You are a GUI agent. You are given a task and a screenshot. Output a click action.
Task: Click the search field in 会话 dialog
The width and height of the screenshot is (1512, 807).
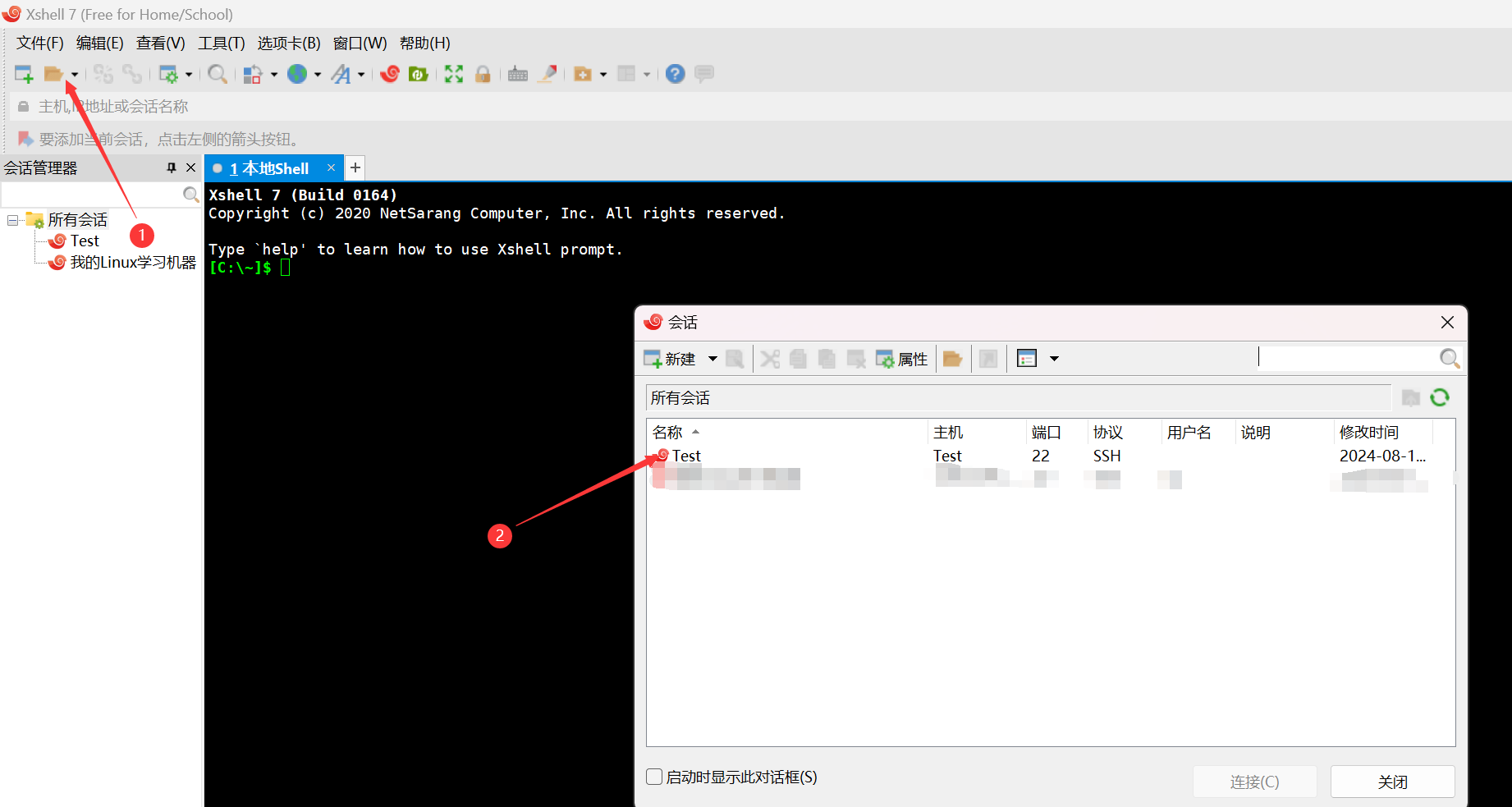pos(1347,358)
